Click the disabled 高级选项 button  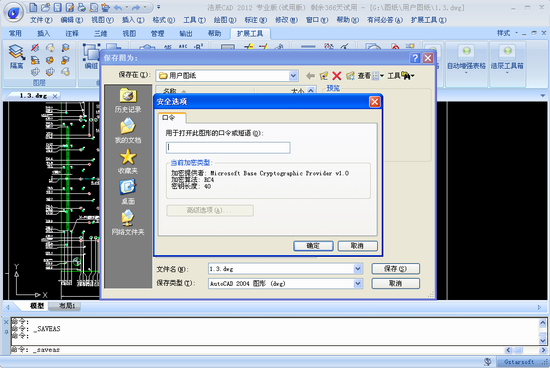coord(209,210)
